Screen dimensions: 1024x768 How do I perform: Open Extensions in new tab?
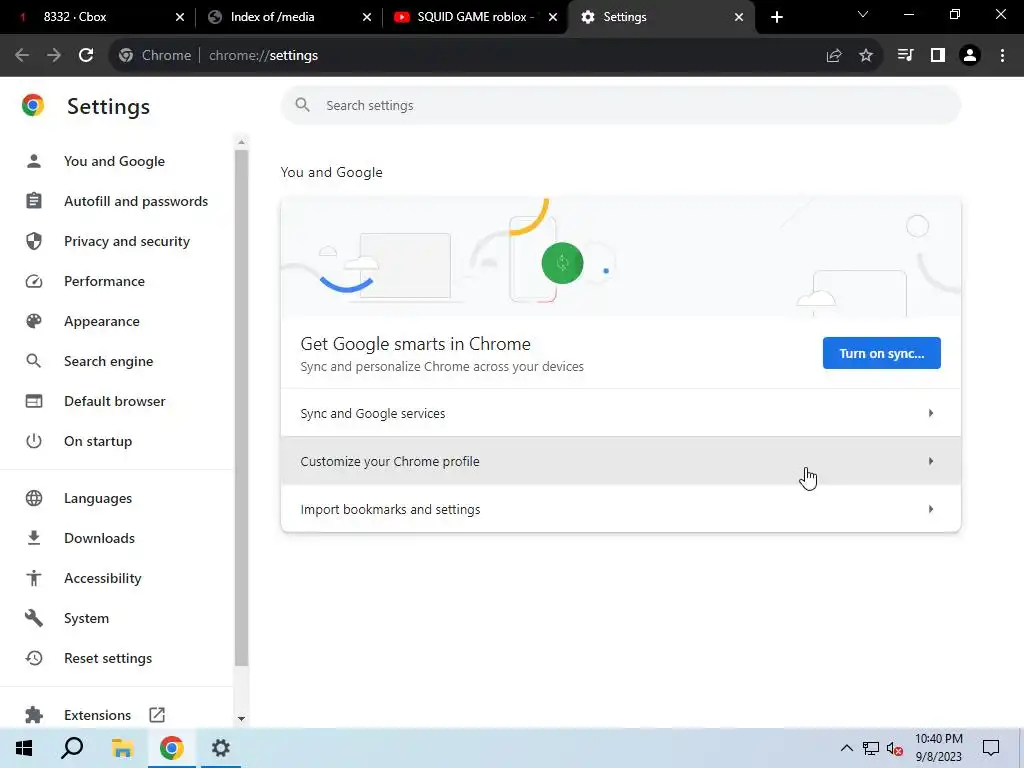(x=97, y=715)
